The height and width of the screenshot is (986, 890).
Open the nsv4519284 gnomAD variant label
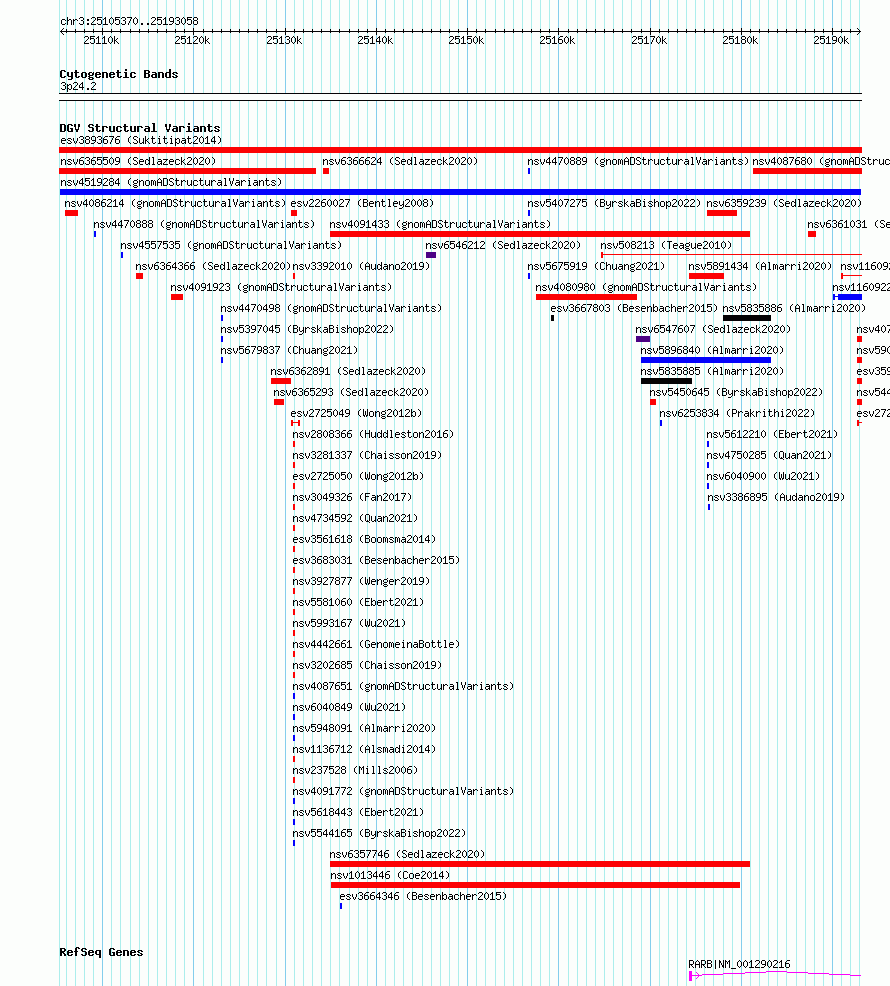pyautogui.click(x=171, y=182)
